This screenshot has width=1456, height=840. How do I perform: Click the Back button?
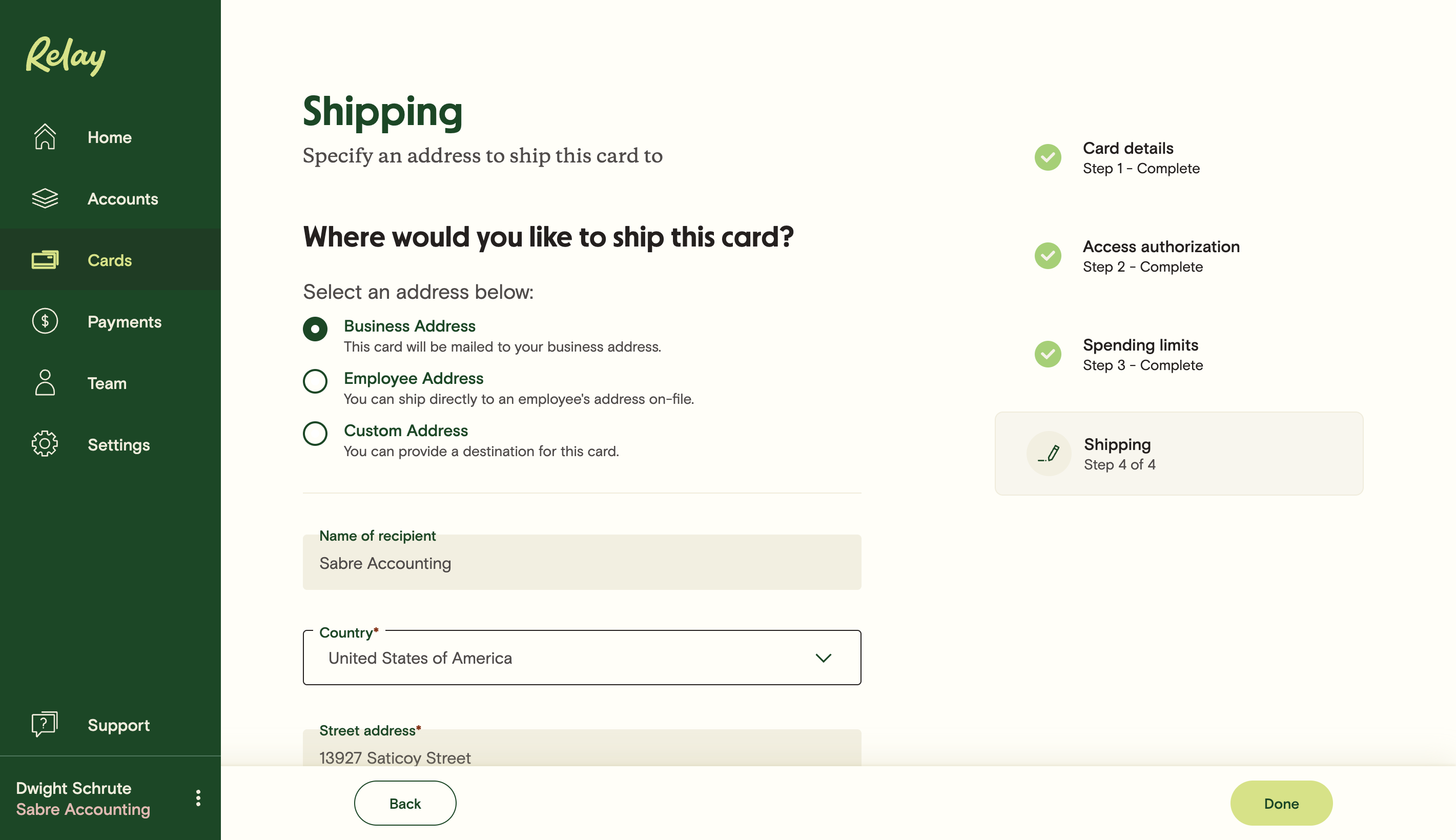(x=405, y=803)
